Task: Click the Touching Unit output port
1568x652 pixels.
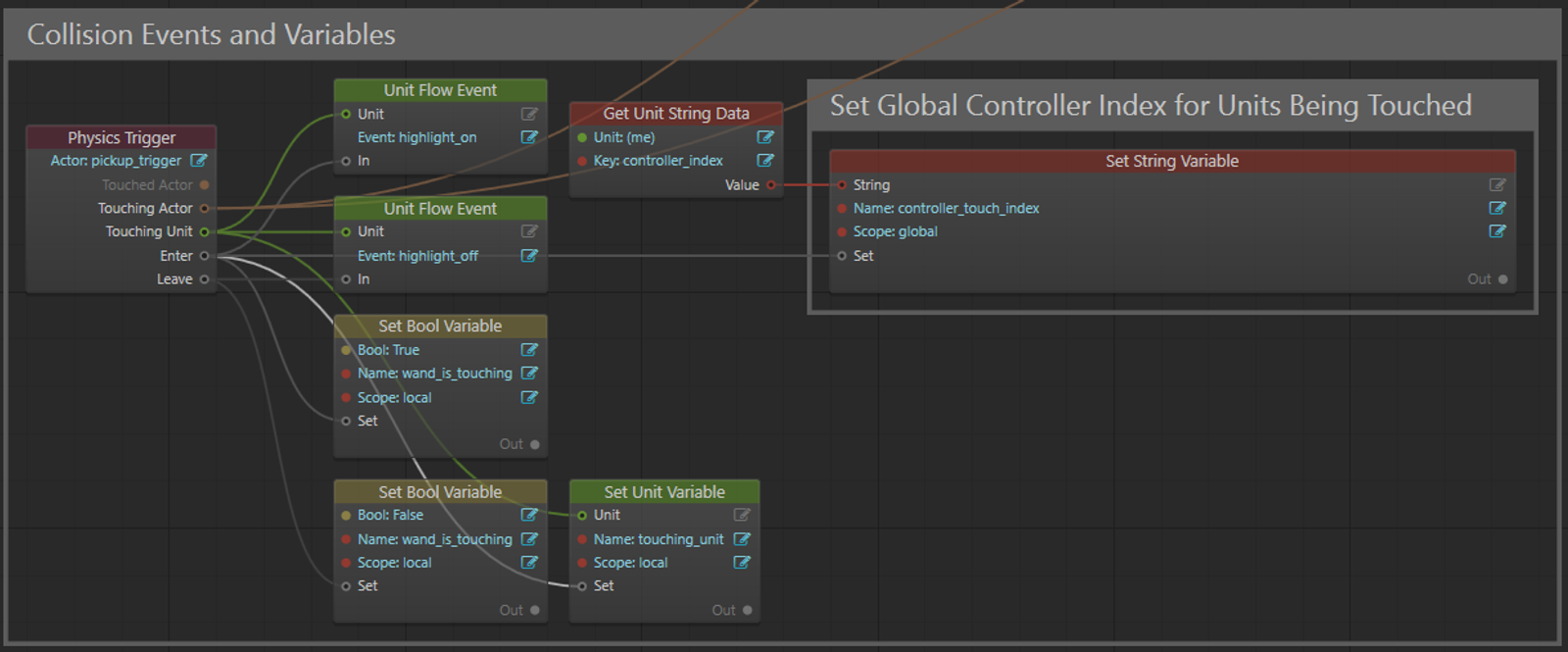Action: tap(204, 232)
